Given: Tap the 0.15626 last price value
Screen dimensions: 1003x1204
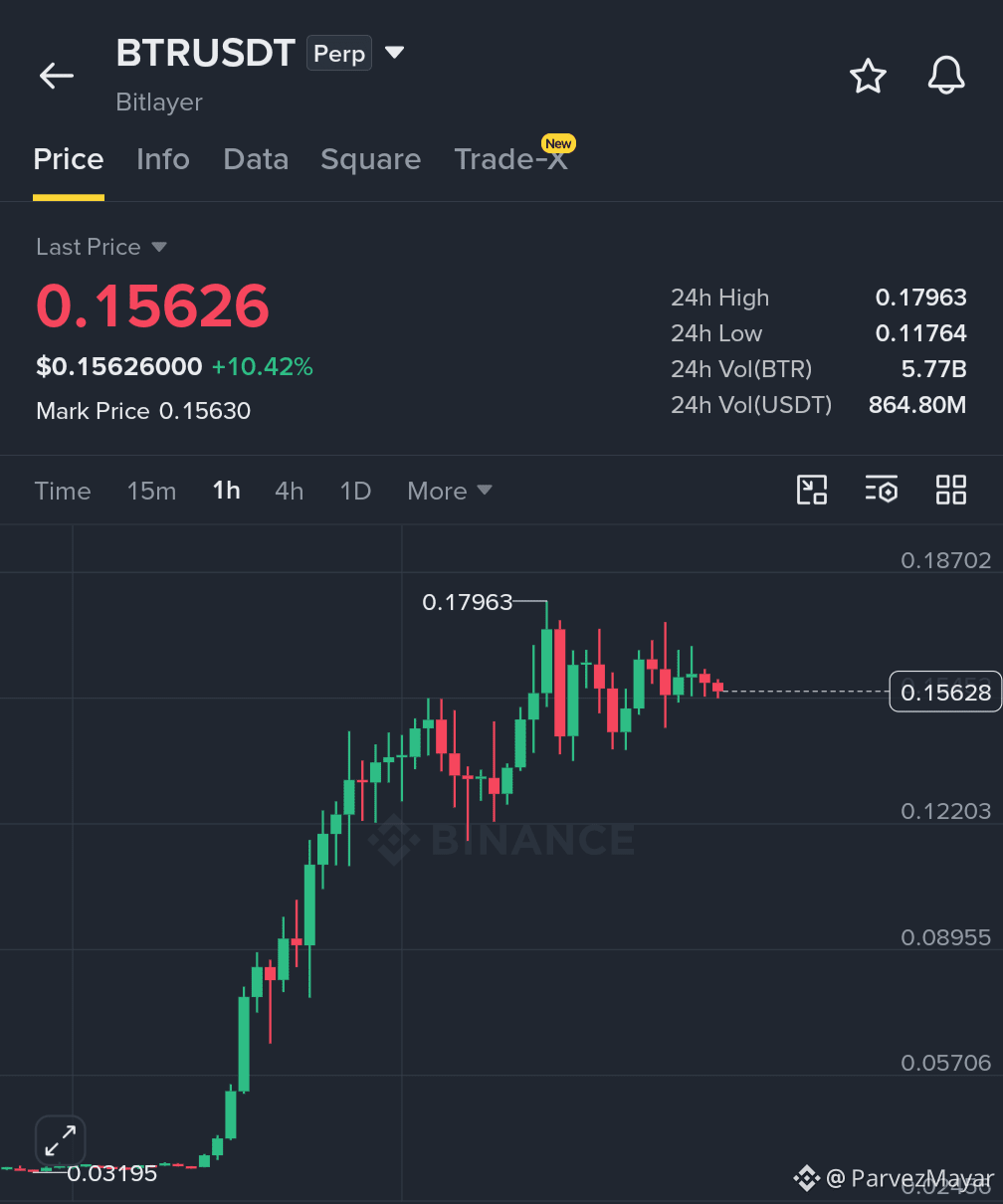Looking at the screenshot, I should coord(153,305).
